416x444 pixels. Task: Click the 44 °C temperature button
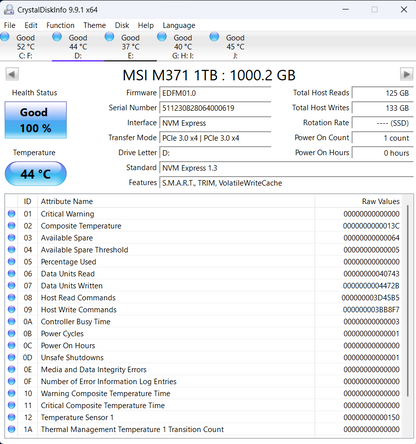click(36, 174)
